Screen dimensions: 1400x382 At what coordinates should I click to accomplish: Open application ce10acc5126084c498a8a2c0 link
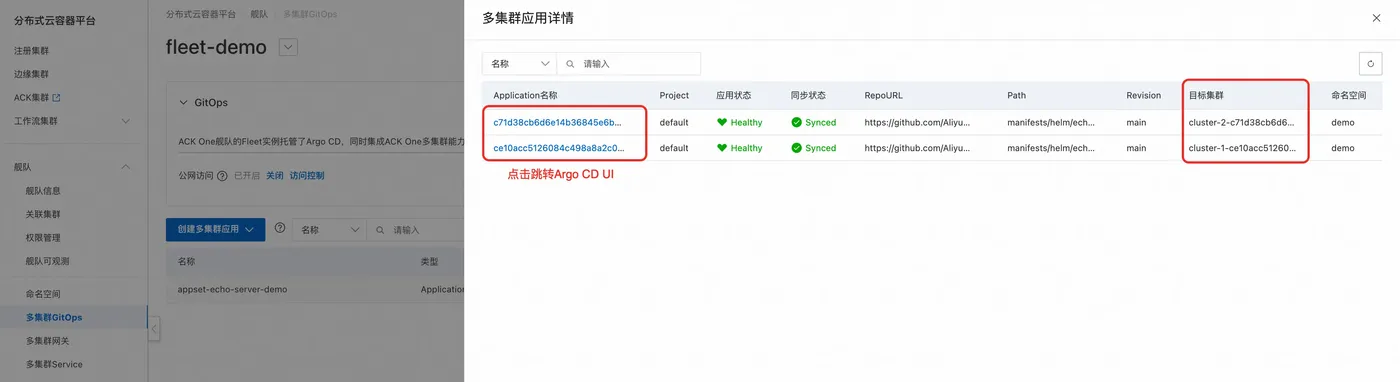(x=558, y=148)
